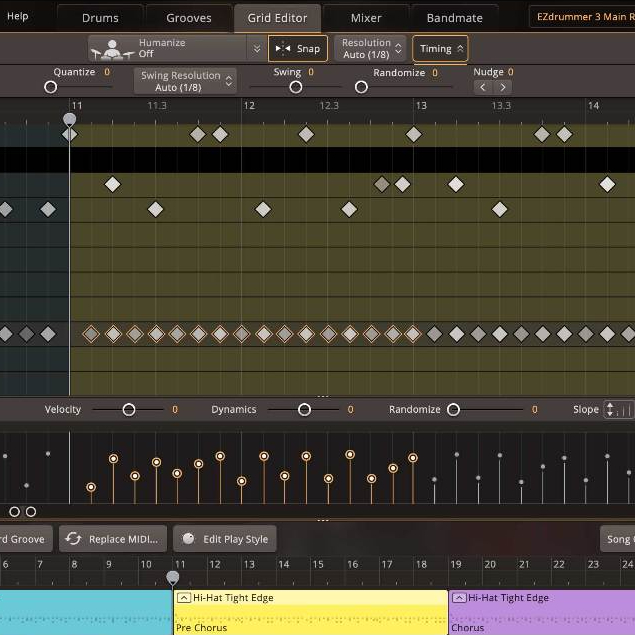The image size is (635, 635).
Task: Open the Bandmate tab
Action: [x=454, y=18]
